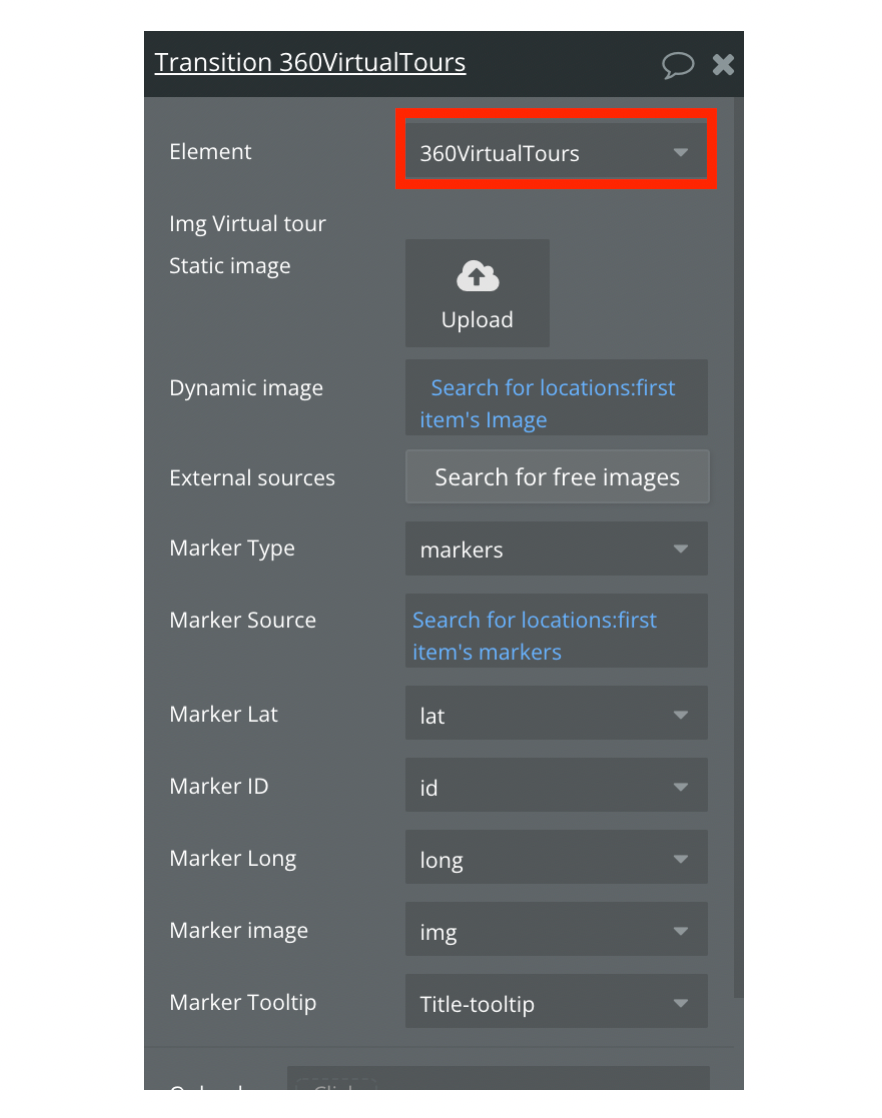Click the Marker Tooltip dropdown arrow
The width and height of the screenshot is (882, 1118).
tap(681, 1003)
